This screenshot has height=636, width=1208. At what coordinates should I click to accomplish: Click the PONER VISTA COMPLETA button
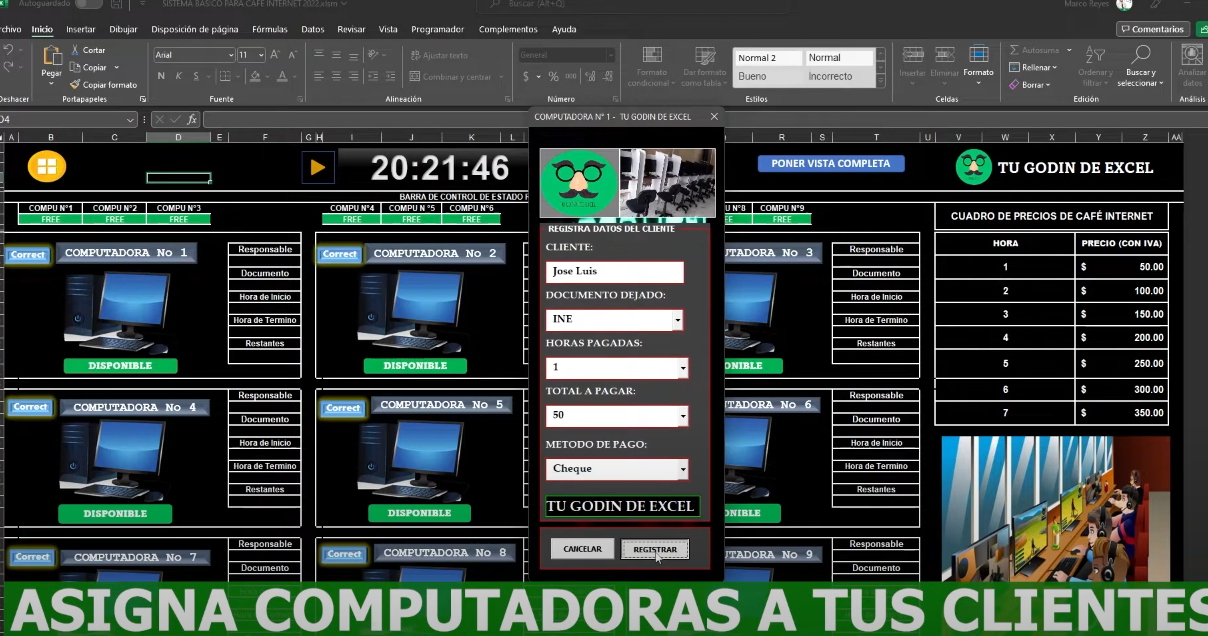[x=831, y=162]
